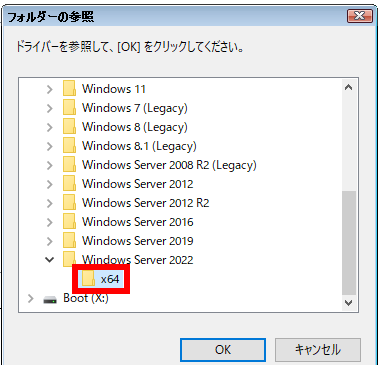The width and height of the screenshot is (380, 365).
Task: Select the Windows Server 2012 label
Action: click(x=138, y=184)
